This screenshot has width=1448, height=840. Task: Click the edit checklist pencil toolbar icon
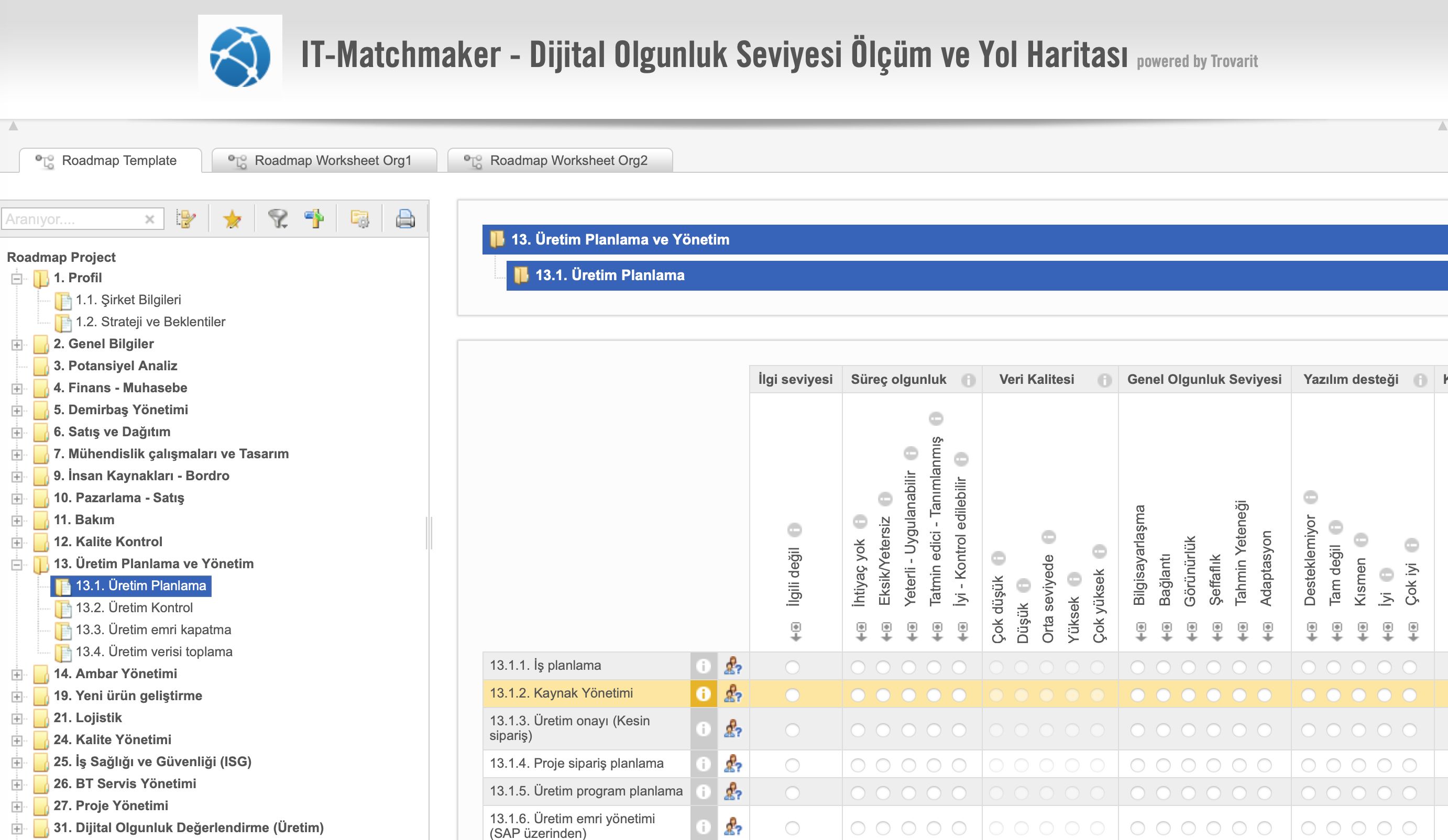coord(185,219)
